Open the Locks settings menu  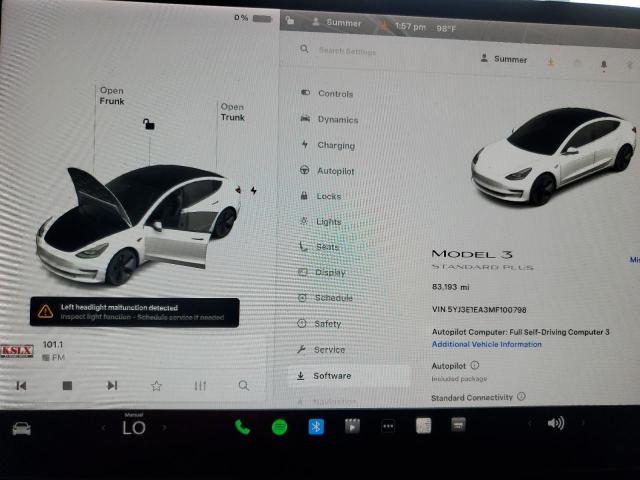[321, 196]
